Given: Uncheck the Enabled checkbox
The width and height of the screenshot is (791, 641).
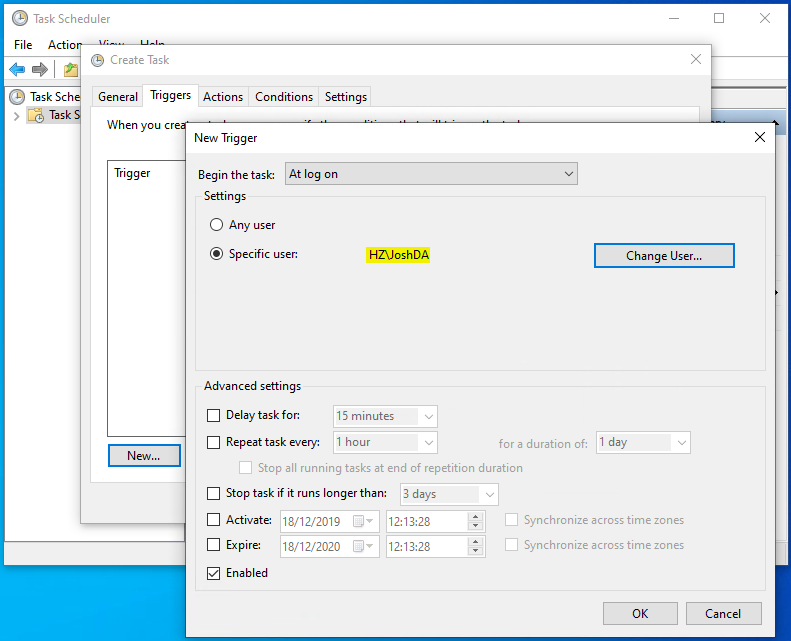Looking at the screenshot, I should point(213,573).
